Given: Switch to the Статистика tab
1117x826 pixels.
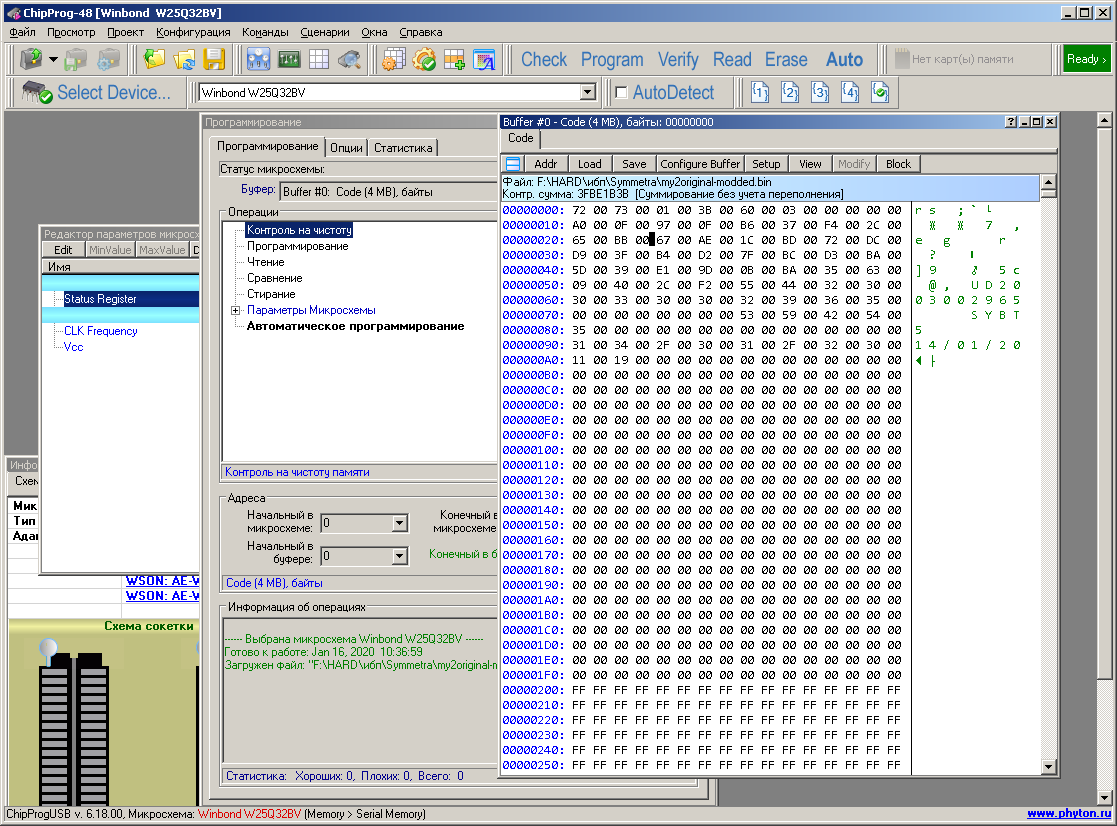Looking at the screenshot, I should 403,148.
